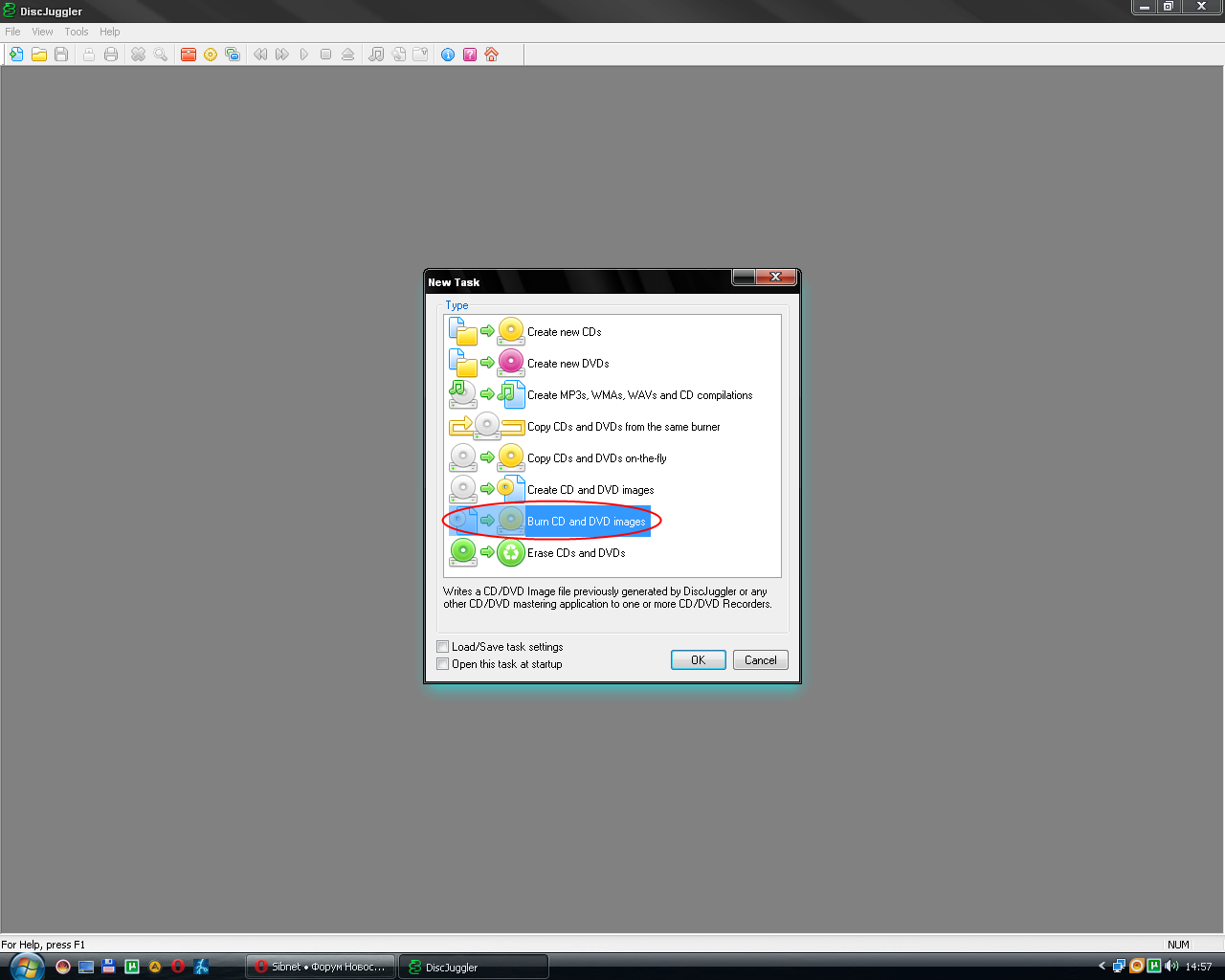The image size is (1225, 980).
Task: Click the yellow gear toolbar icon
Action: click(x=211, y=55)
